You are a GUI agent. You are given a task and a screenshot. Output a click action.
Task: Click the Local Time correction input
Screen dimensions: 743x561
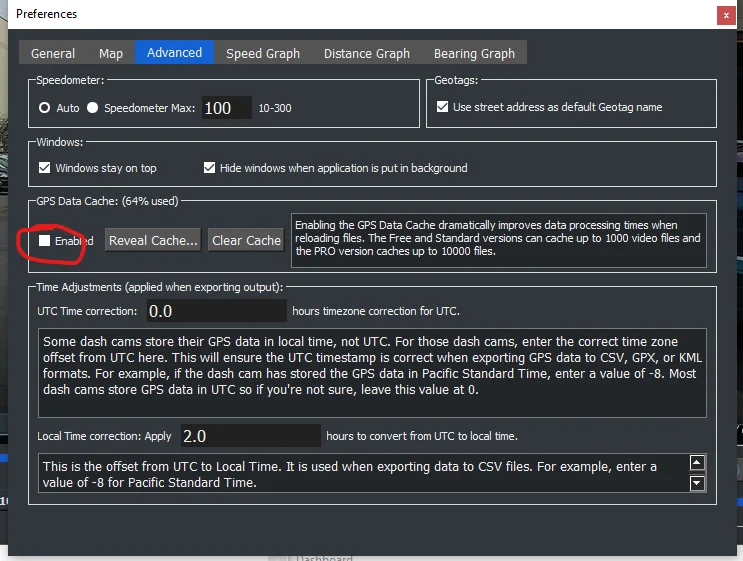click(250, 435)
